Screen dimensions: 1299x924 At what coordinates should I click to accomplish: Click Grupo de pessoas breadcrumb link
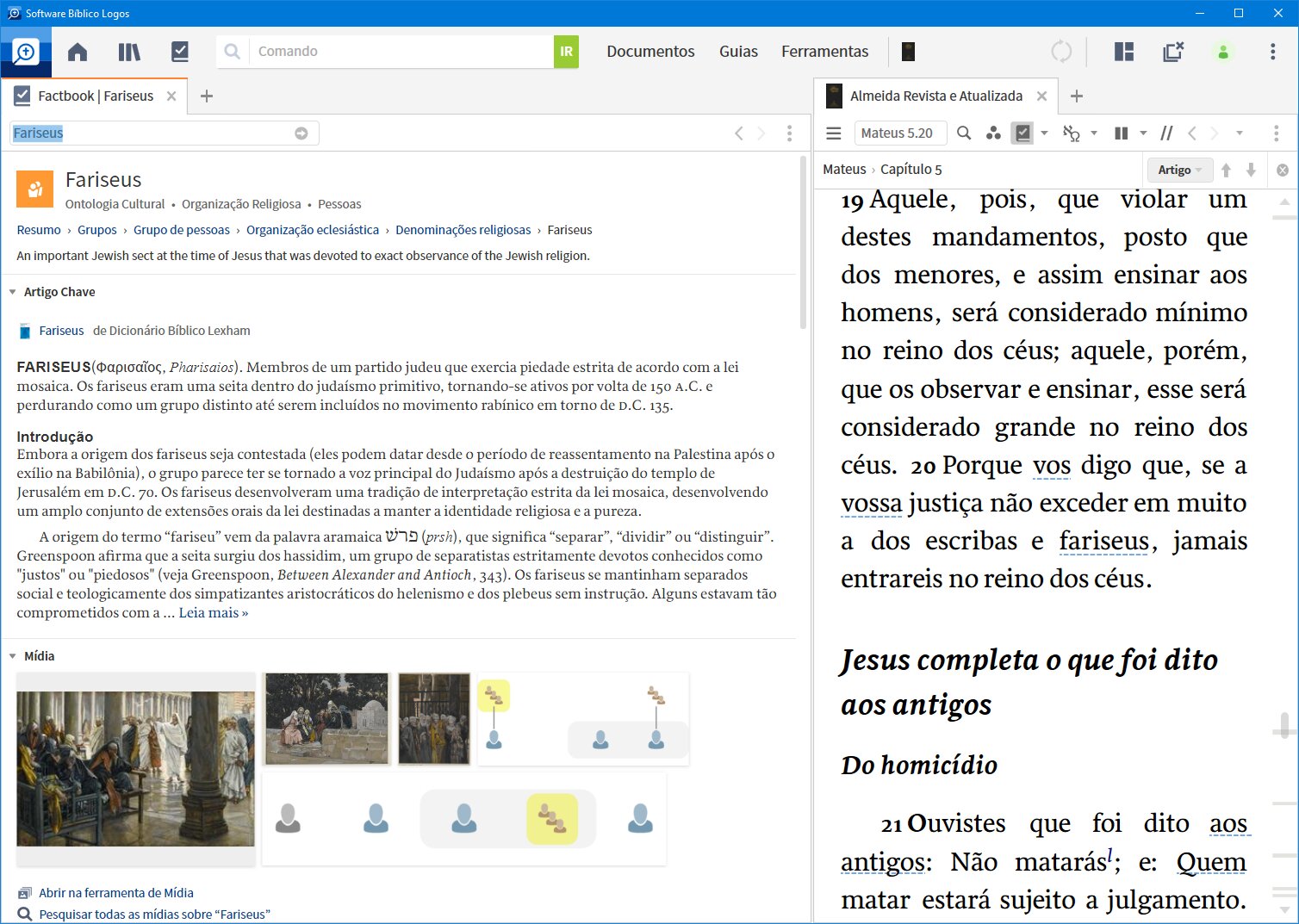pyautogui.click(x=182, y=230)
